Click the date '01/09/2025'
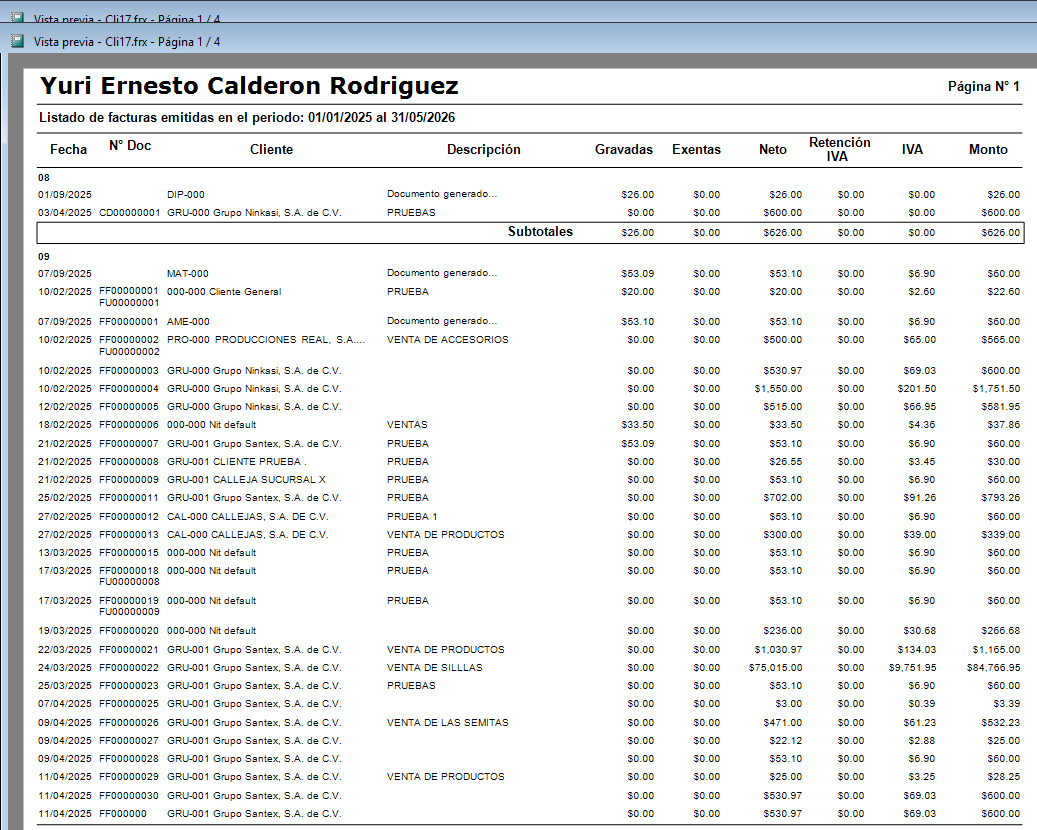Image resolution: width=1037 pixels, height=830 pixels. coord(65,194)
